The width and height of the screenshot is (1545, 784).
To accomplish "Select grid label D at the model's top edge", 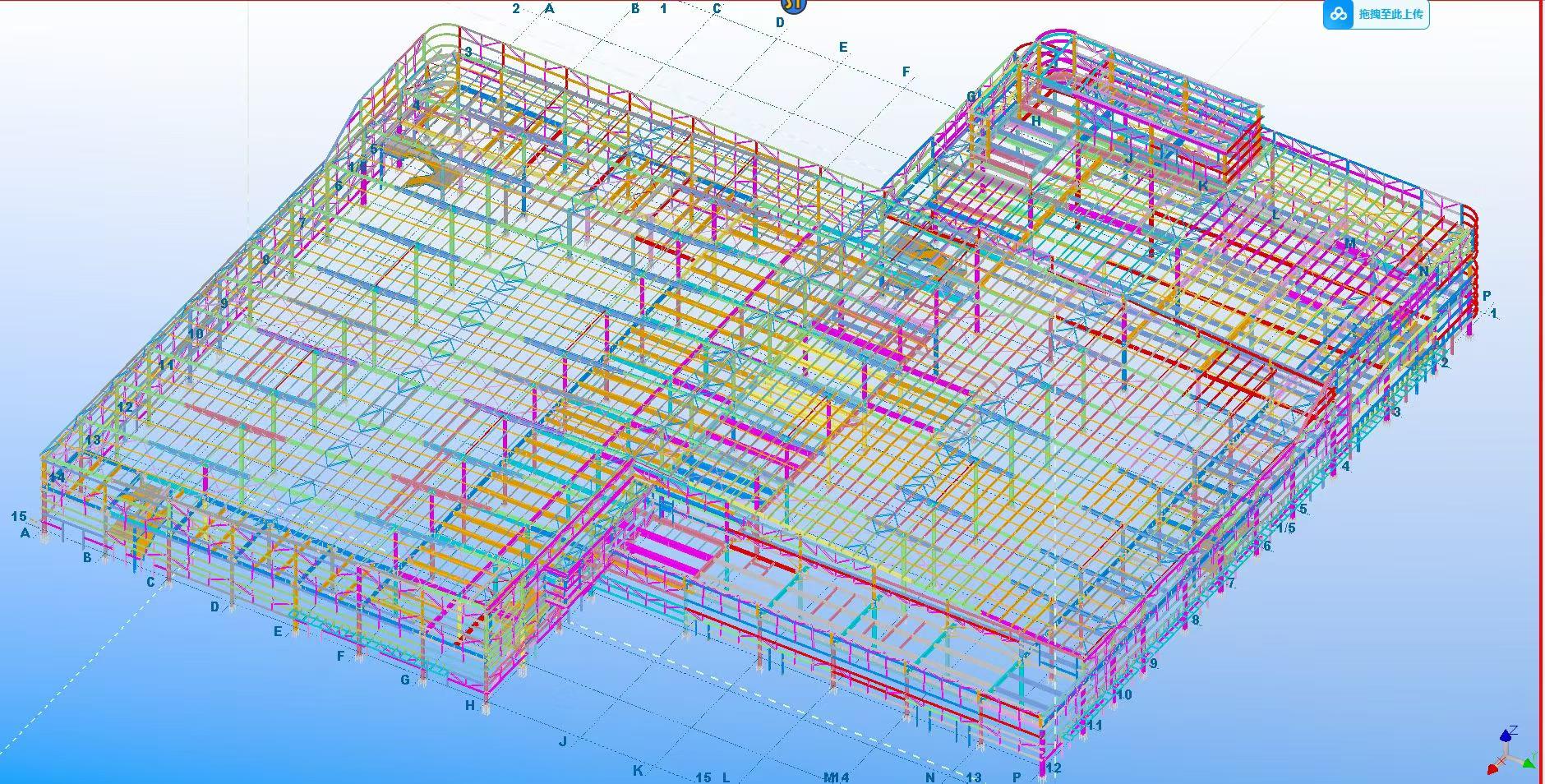I will point(781,23).
